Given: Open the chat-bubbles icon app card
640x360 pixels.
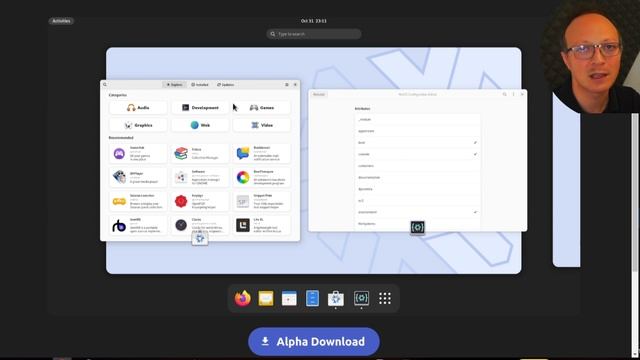Looking at the screenshot, I should point(262,153).
